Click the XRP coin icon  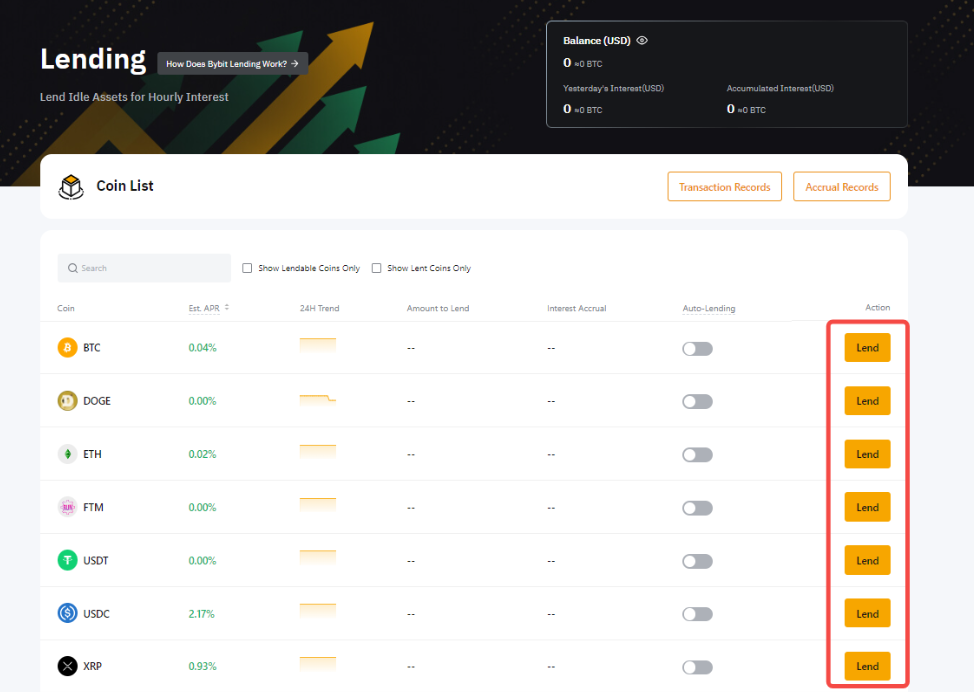(x=67, y=666)
